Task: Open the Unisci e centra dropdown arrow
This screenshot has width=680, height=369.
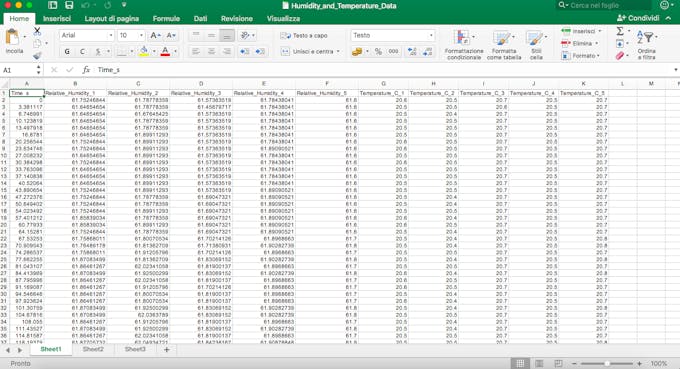Action: (338, 52)
